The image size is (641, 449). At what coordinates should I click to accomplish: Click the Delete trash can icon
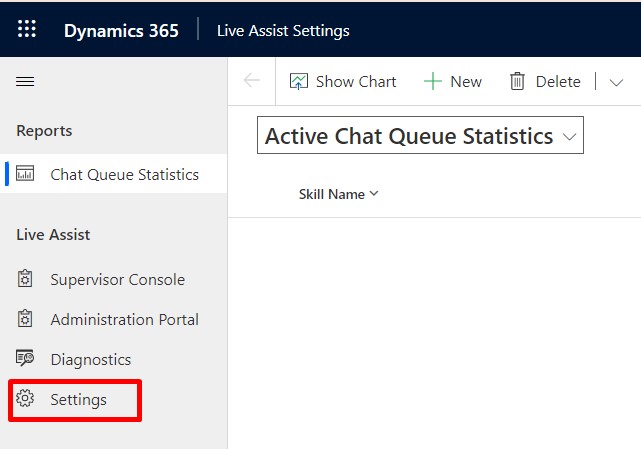(x=517, y=81)
